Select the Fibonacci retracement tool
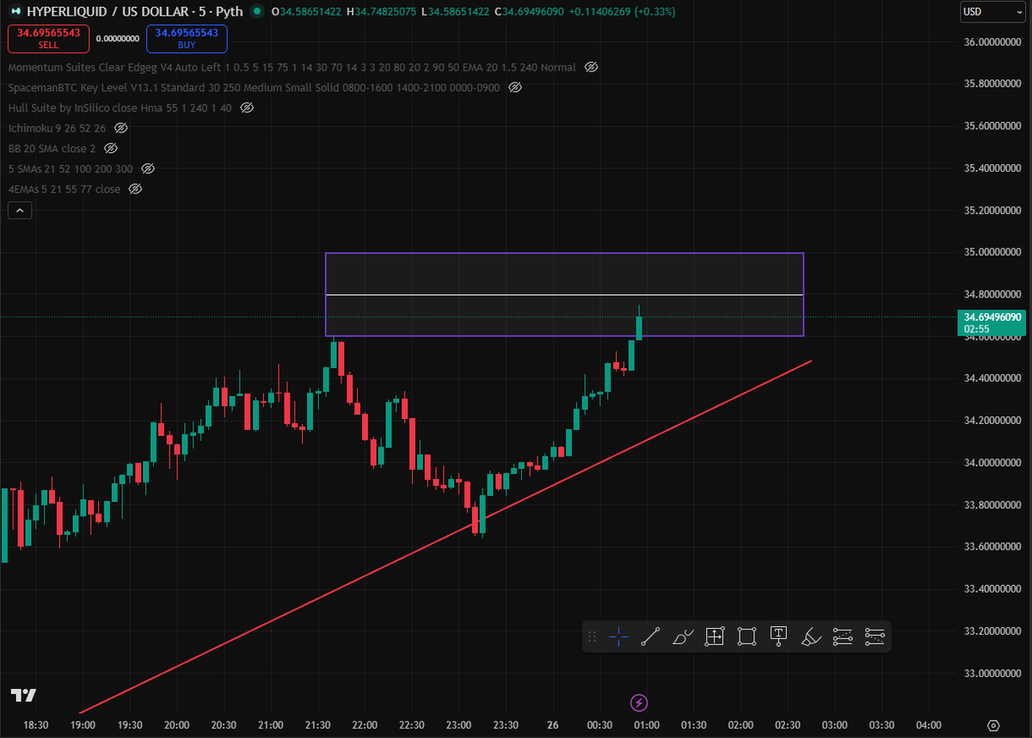1032x738 pixels. pos(843,636)
